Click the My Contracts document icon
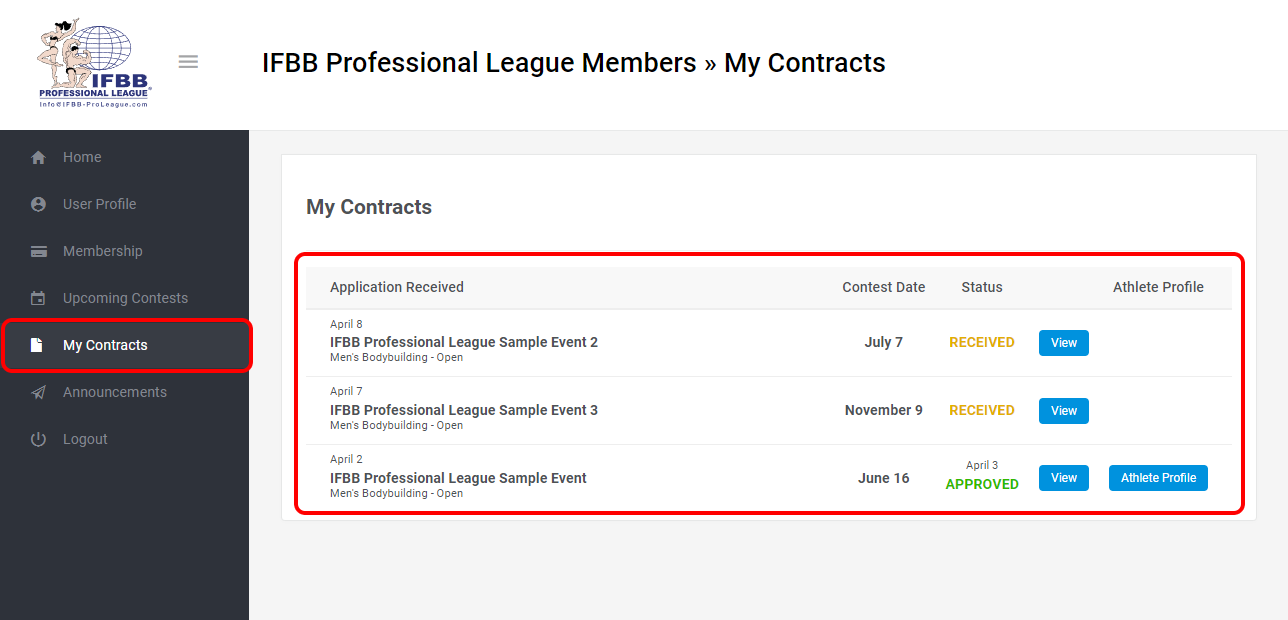This screenshot has width=1288, height=620. 38,345
